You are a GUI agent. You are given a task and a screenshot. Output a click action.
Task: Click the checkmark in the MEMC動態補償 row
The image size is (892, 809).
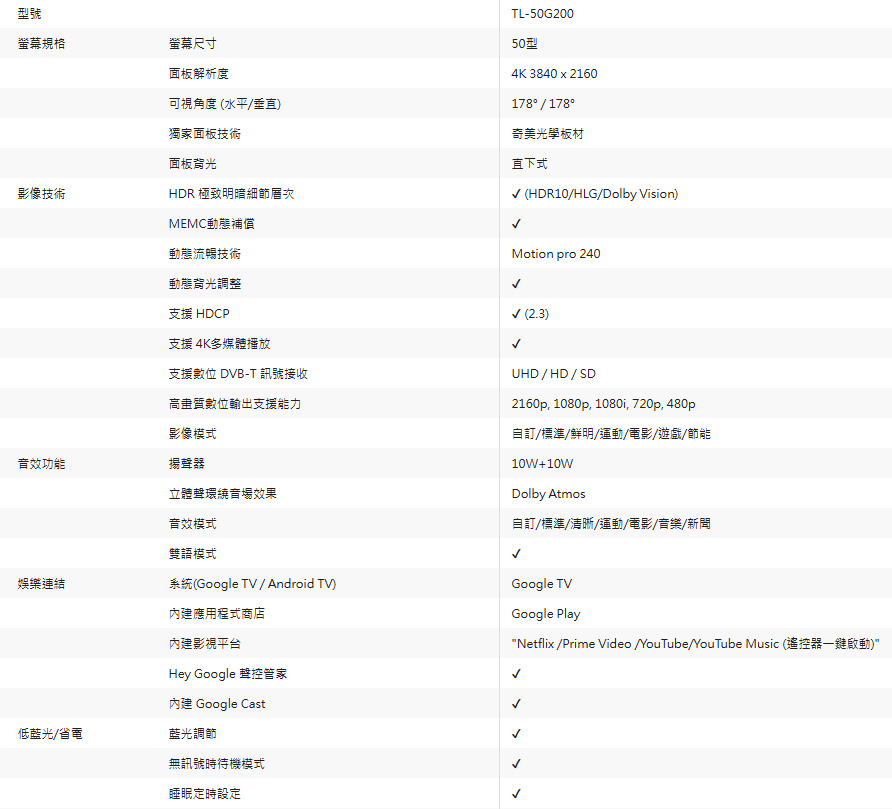516,224
